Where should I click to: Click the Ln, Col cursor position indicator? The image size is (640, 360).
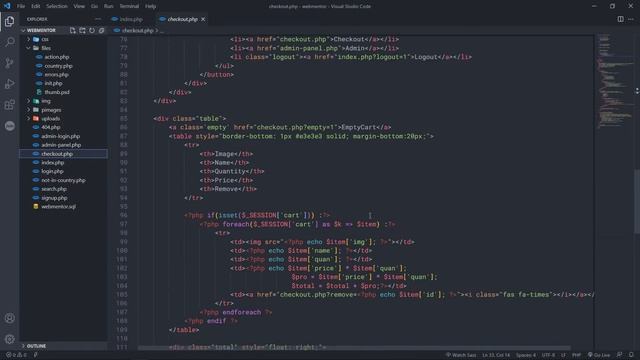[x=496, y=355]
